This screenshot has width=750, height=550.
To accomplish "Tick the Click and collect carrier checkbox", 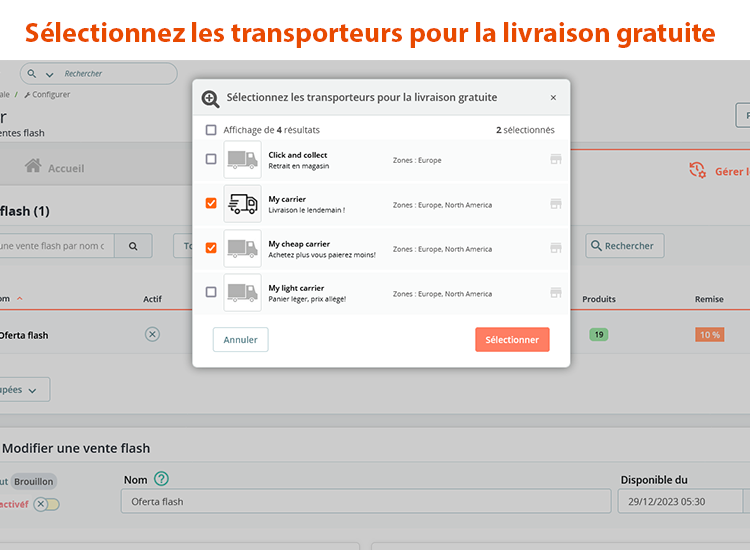I will tap(211, 159).
